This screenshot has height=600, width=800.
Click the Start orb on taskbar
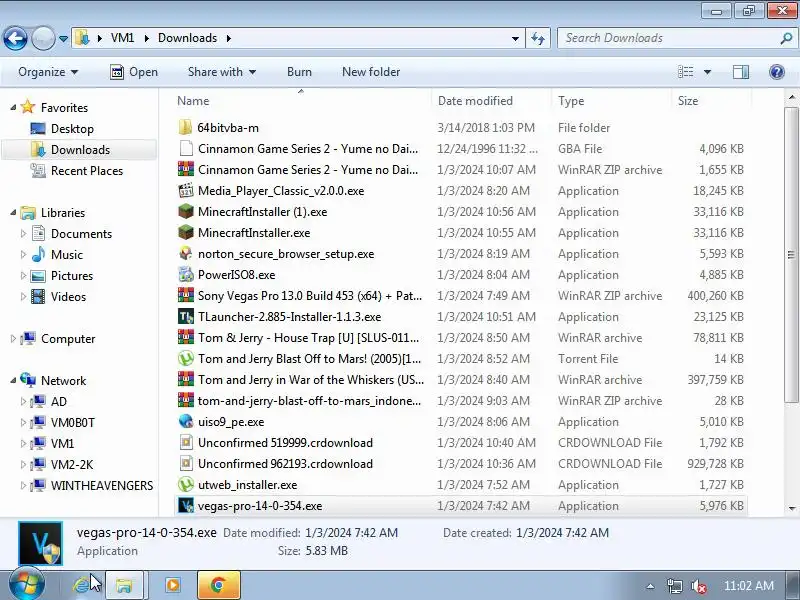click(x=27, y=585)
